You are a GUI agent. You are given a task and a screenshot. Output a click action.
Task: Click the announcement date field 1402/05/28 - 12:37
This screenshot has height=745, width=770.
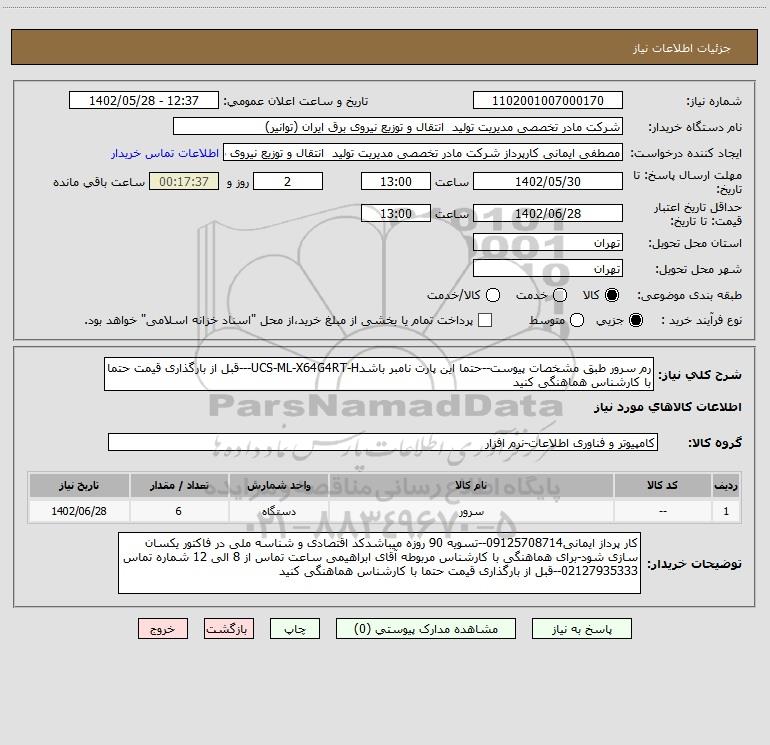click(x=144, y=101)
